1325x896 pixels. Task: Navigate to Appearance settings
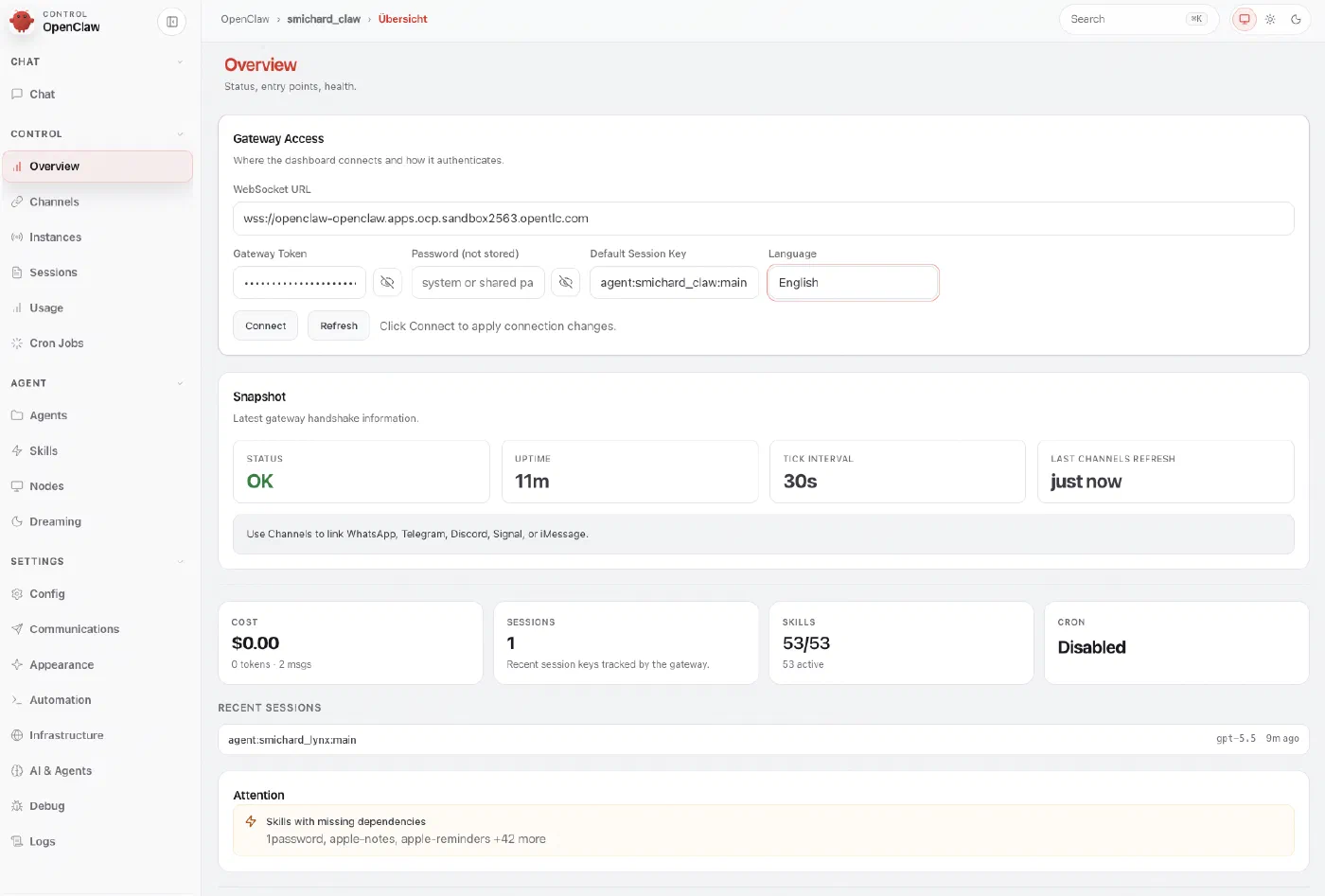coord(98,664)
